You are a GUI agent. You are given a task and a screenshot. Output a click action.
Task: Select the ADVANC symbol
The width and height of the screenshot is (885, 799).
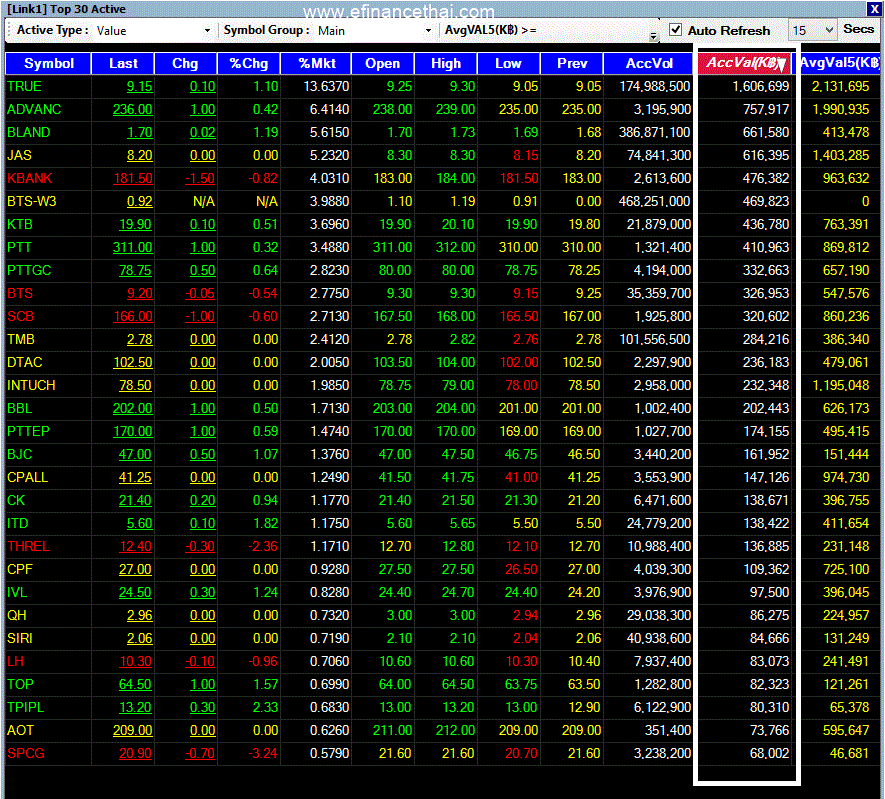[x=34, y=109]
